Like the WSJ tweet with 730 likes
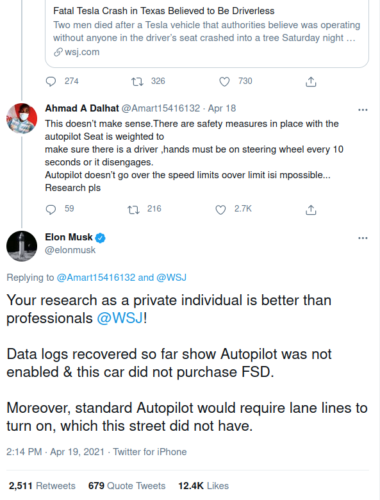Image resolution: width=380 pixels, height=500 pixels. (224, 81)
